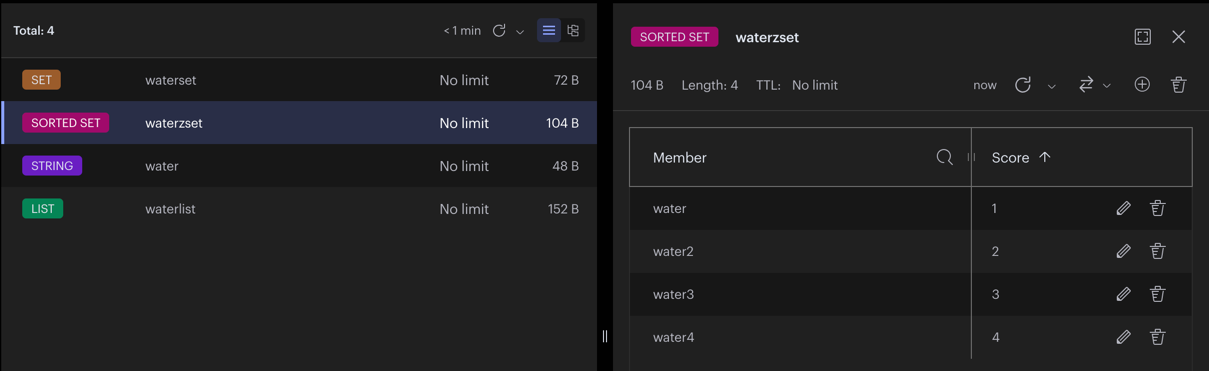Select the water STRING key
The height and width of the screenshot is (371, 1209).
point(299,166)
